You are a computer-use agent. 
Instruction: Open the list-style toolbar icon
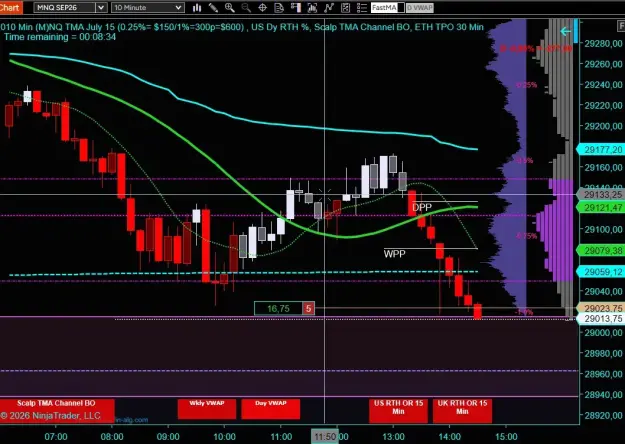362,7
